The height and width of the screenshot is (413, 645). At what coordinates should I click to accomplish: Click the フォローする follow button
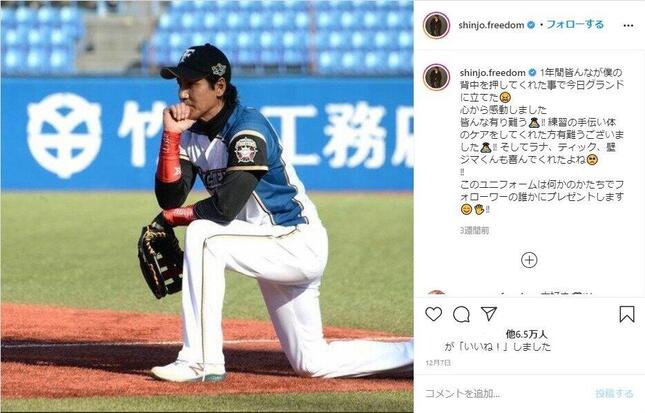tap(575, 25)
